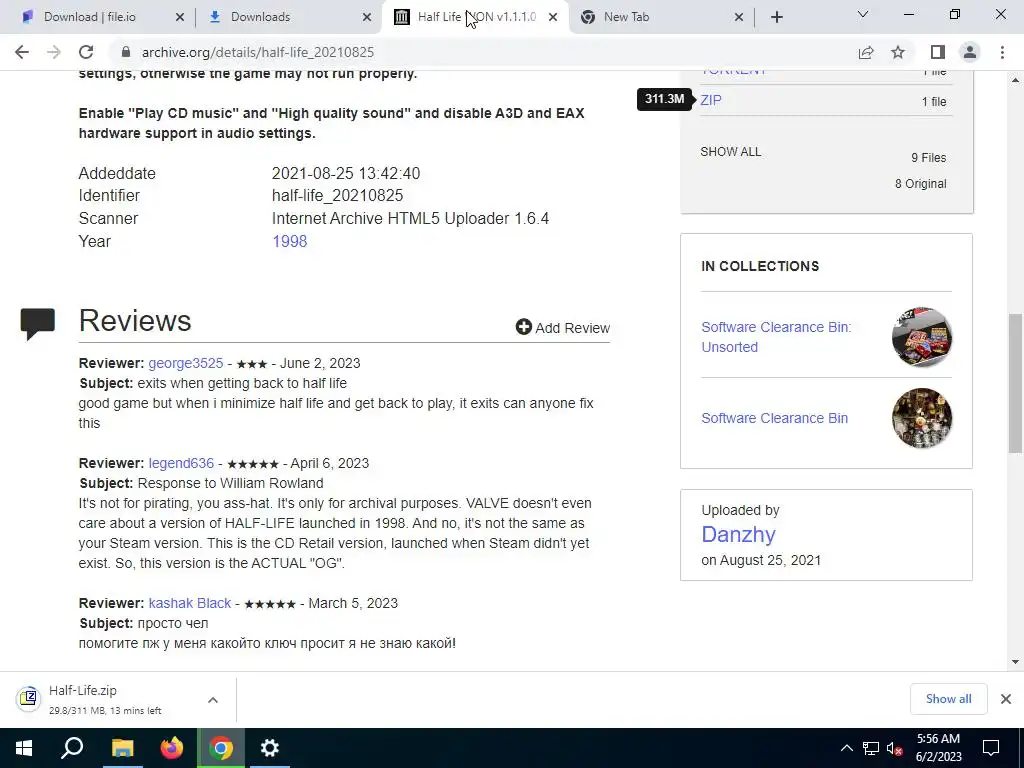This screenshot has height=768, width=1024.
Task: Click the network status tray icon
Action: coord(871,748)
